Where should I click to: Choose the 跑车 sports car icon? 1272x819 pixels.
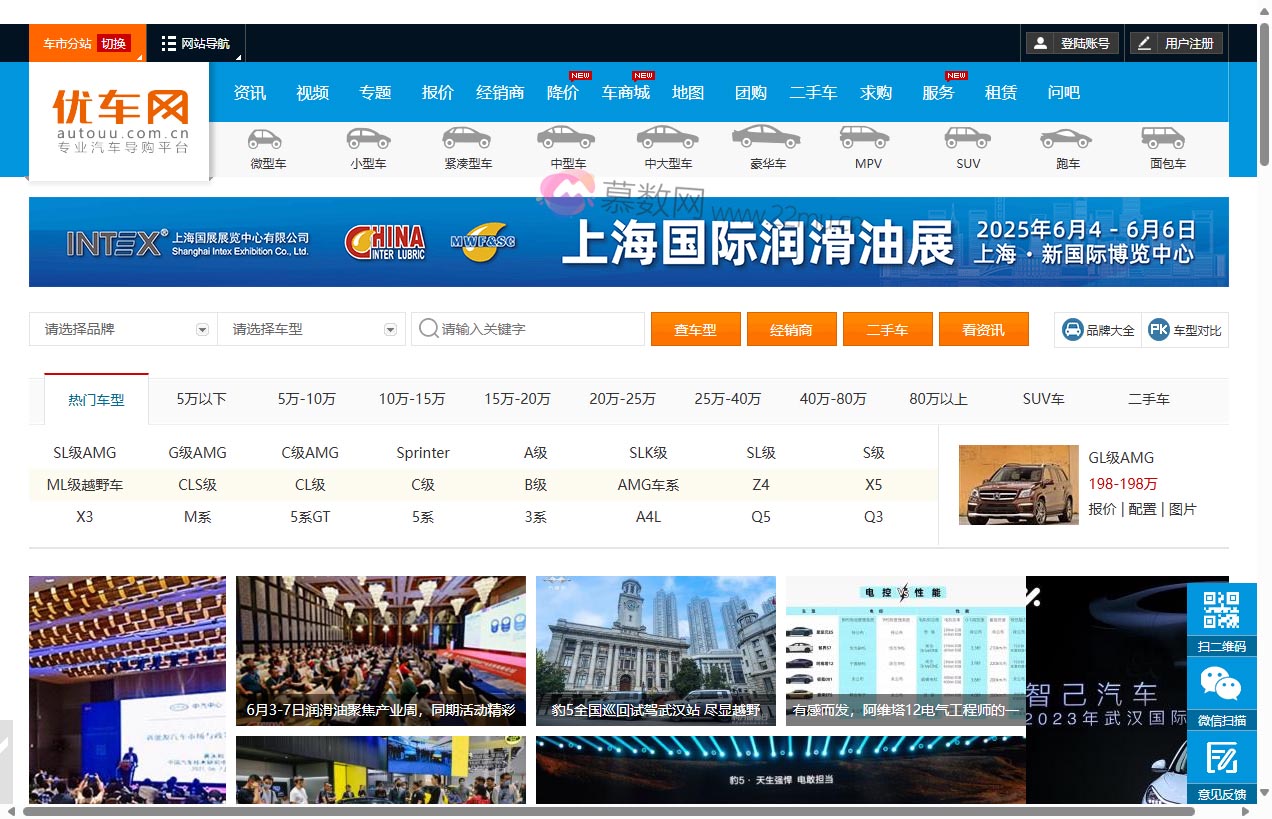coord(1066,138)
